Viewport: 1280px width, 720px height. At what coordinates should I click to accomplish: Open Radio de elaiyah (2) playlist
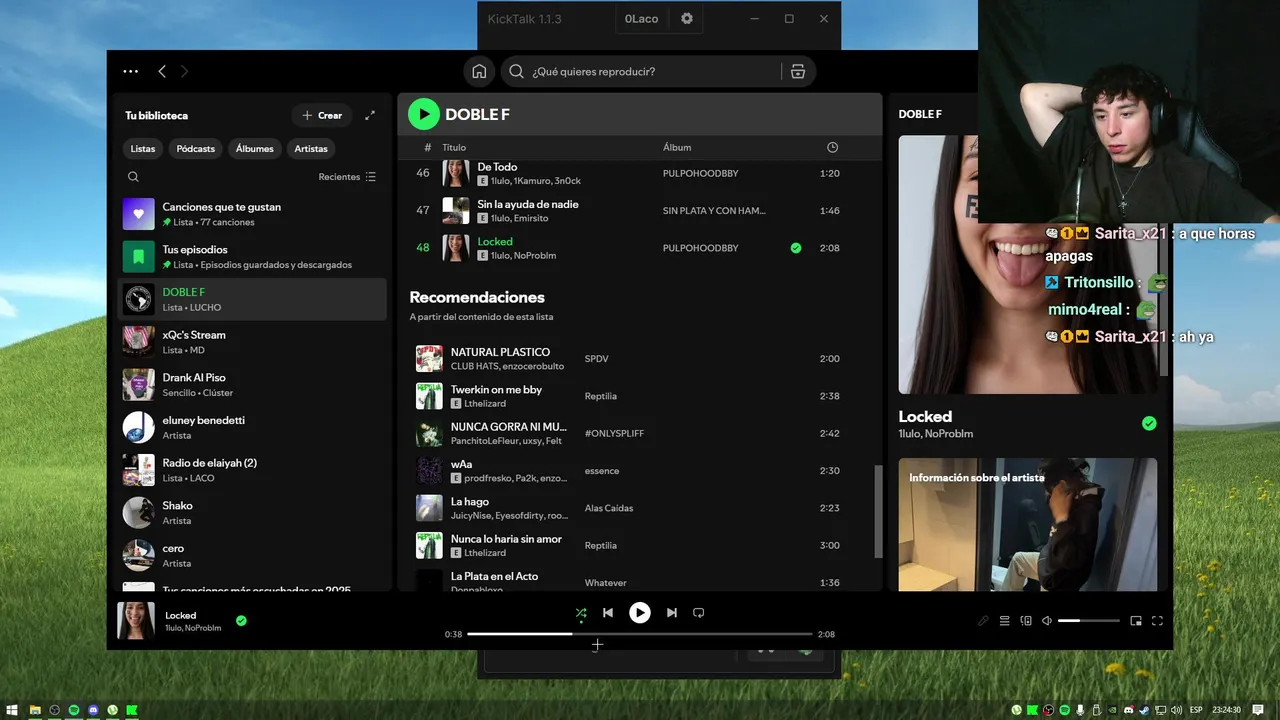(x=252, y=470)
